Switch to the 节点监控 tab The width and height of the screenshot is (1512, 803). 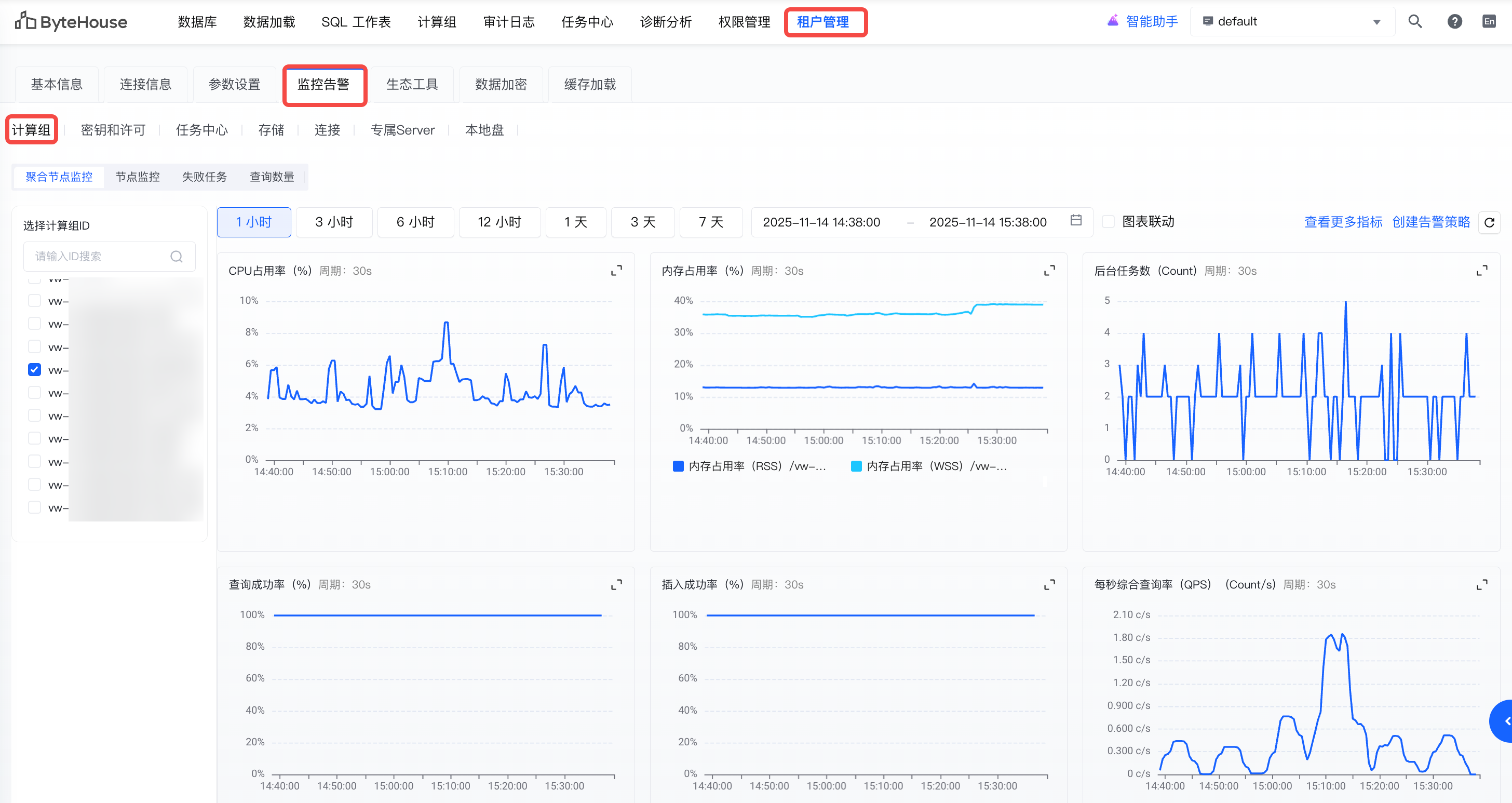(138, 177)
